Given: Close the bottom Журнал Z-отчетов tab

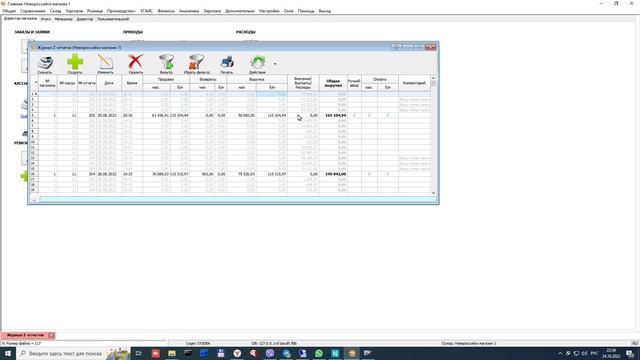Looking at the screenshot, I should click(51, 335).
